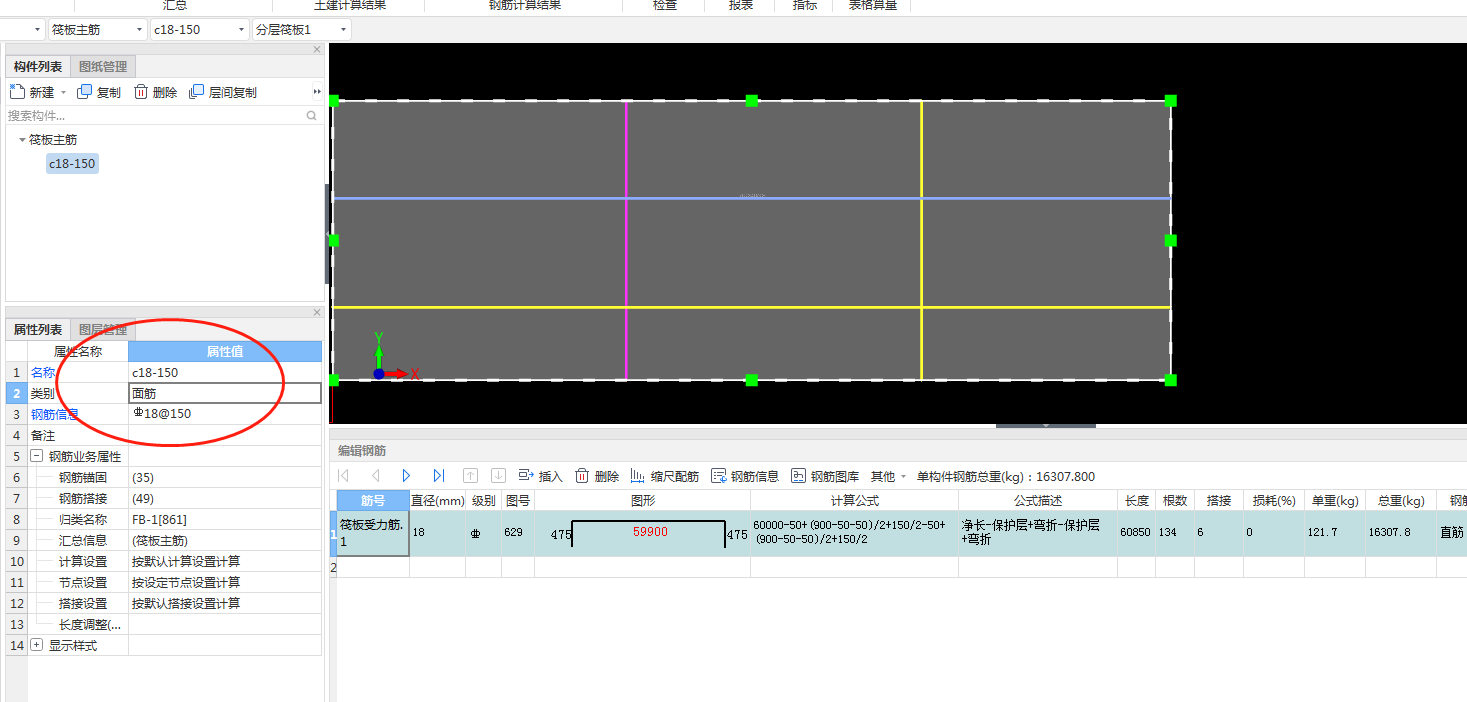The height and width of the screenshot is (702, 1467).
Task: Collapse the 筏板主筋 tree node
Action: point(22,140)
